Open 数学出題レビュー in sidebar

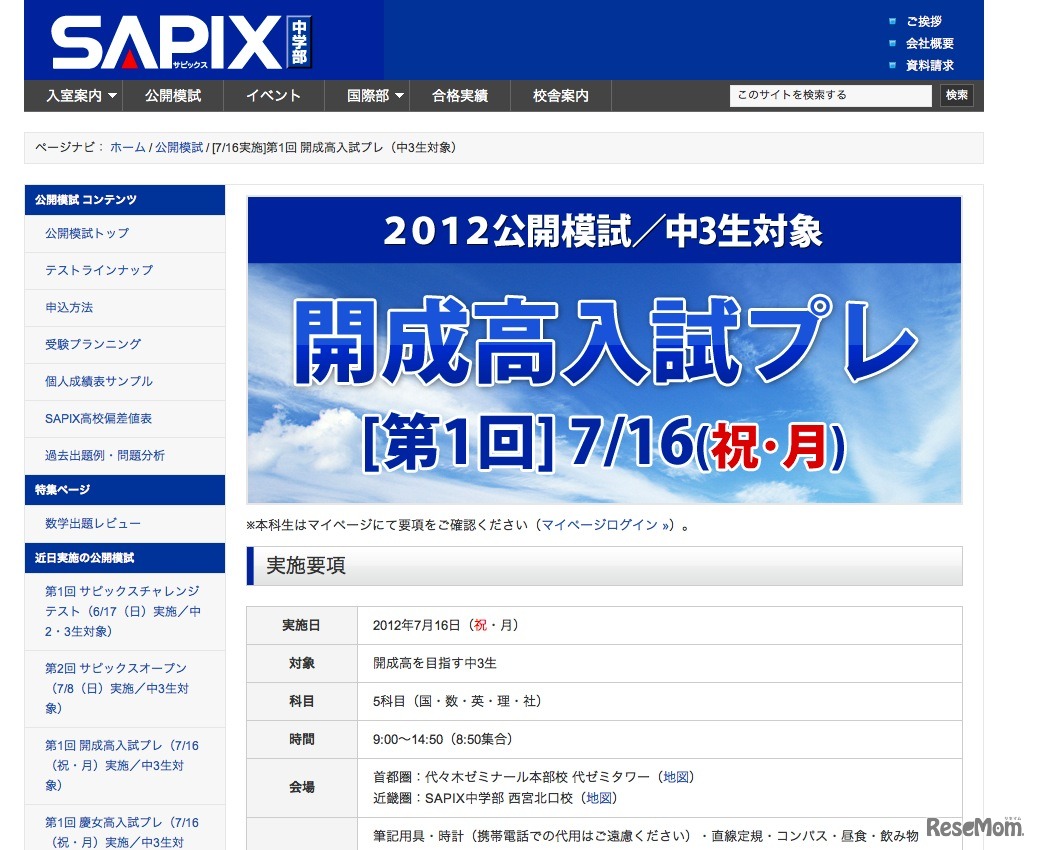pyautogui.click(x=93, y=524)
